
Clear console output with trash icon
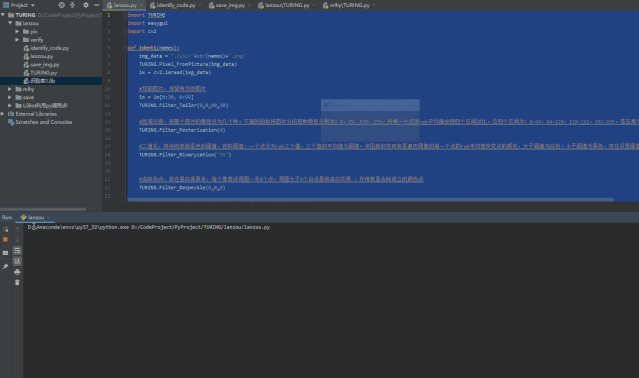click(x=17, y=282)
